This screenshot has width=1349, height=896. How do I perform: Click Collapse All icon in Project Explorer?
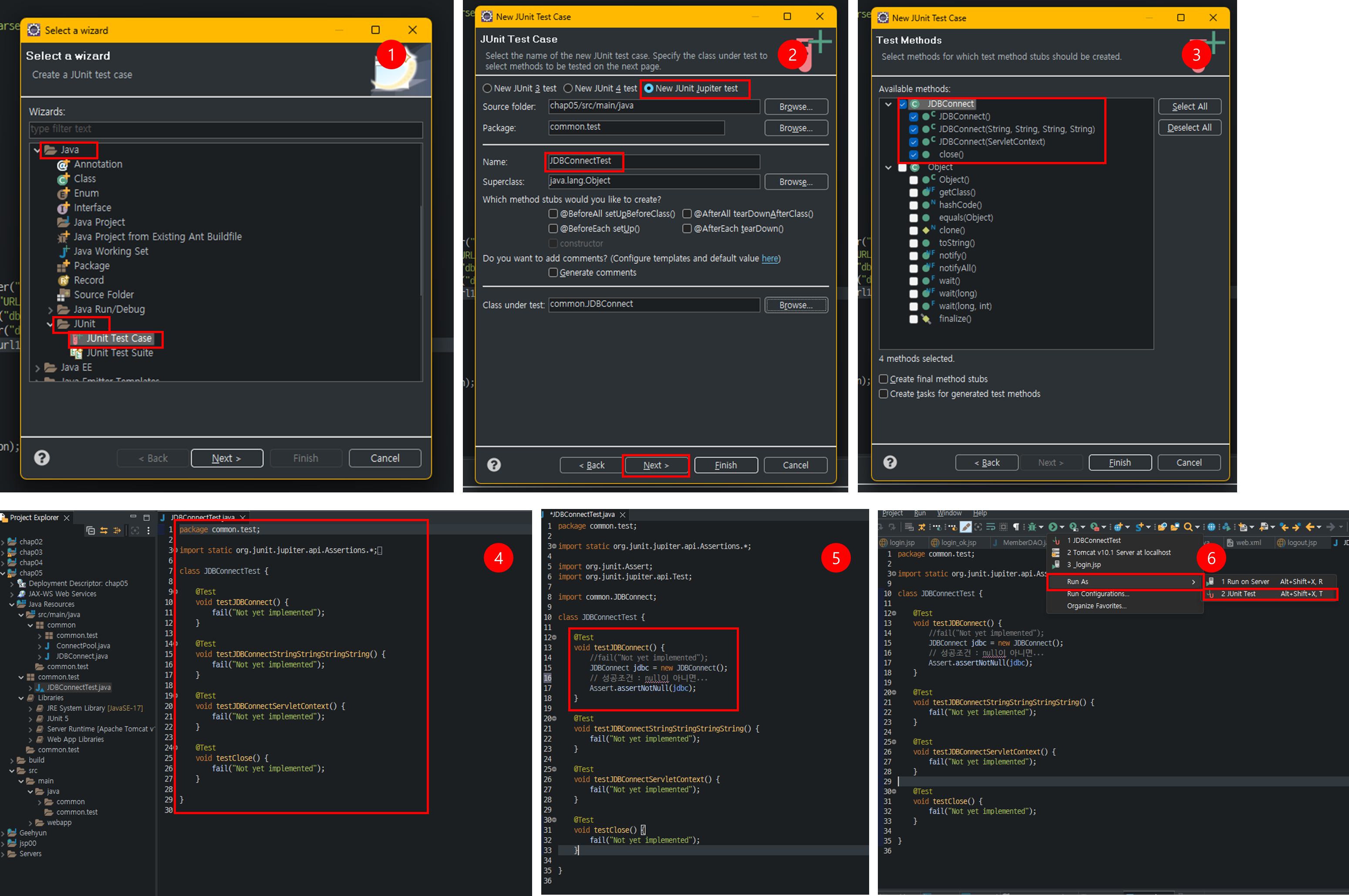coord(90,530)
